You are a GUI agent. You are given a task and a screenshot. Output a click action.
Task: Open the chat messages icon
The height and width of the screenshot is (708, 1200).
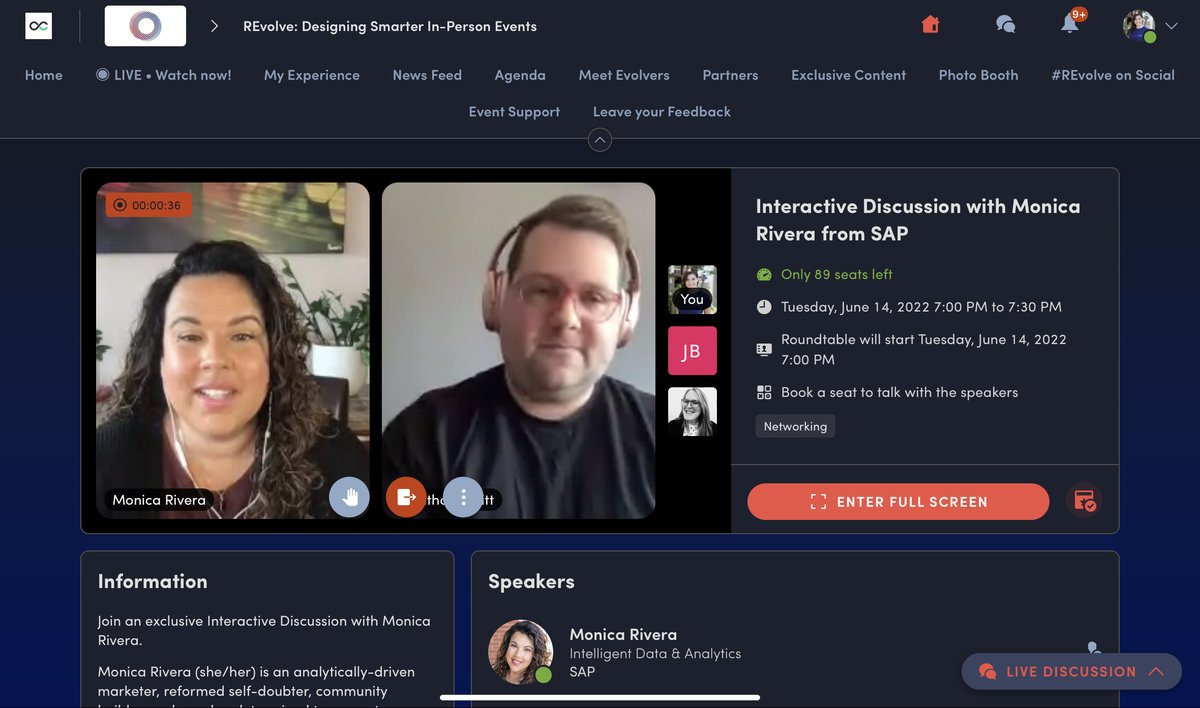pos(1005,25)
